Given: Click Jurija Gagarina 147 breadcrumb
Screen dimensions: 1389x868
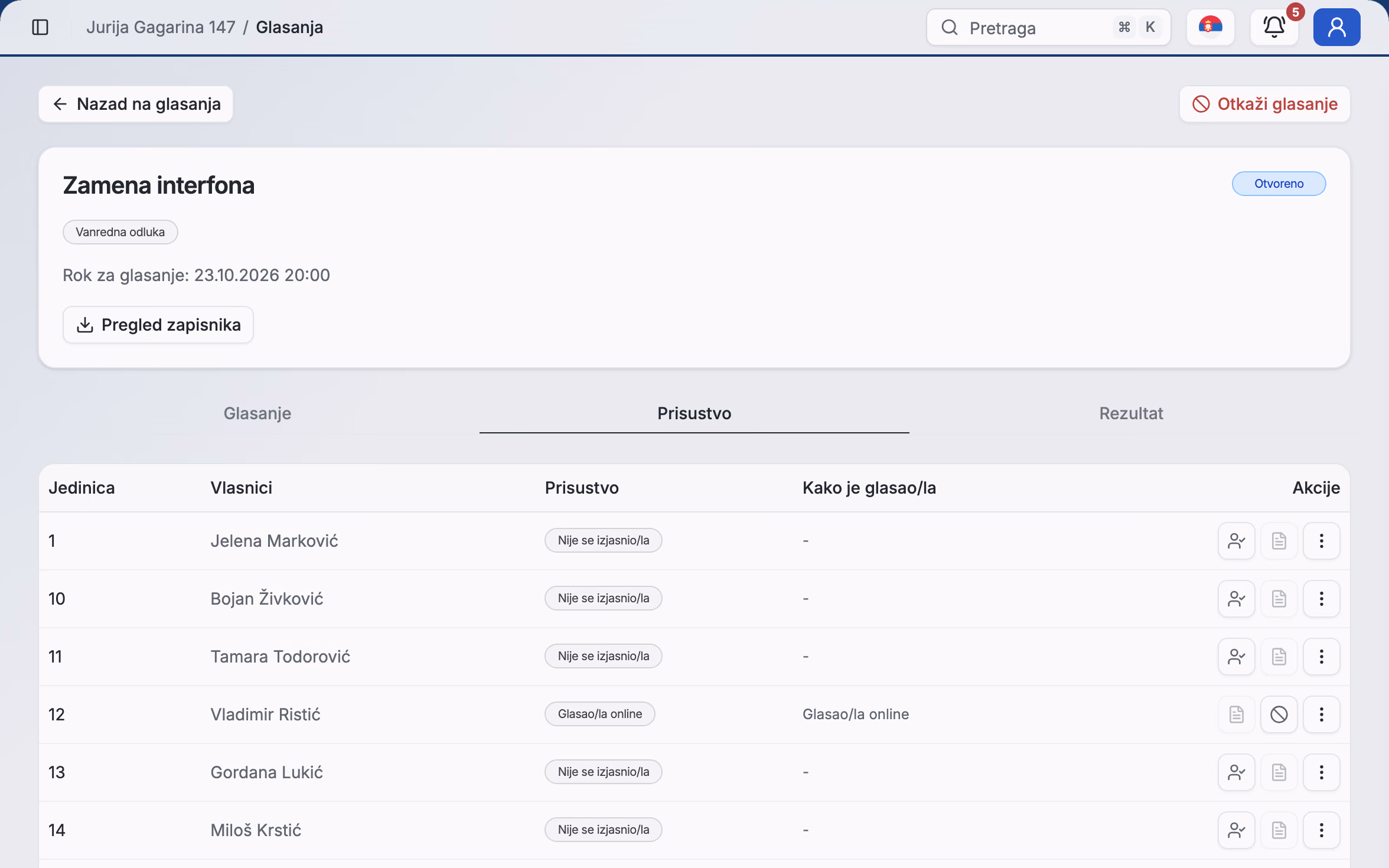Looking at the screenshot, I should 161,27.
